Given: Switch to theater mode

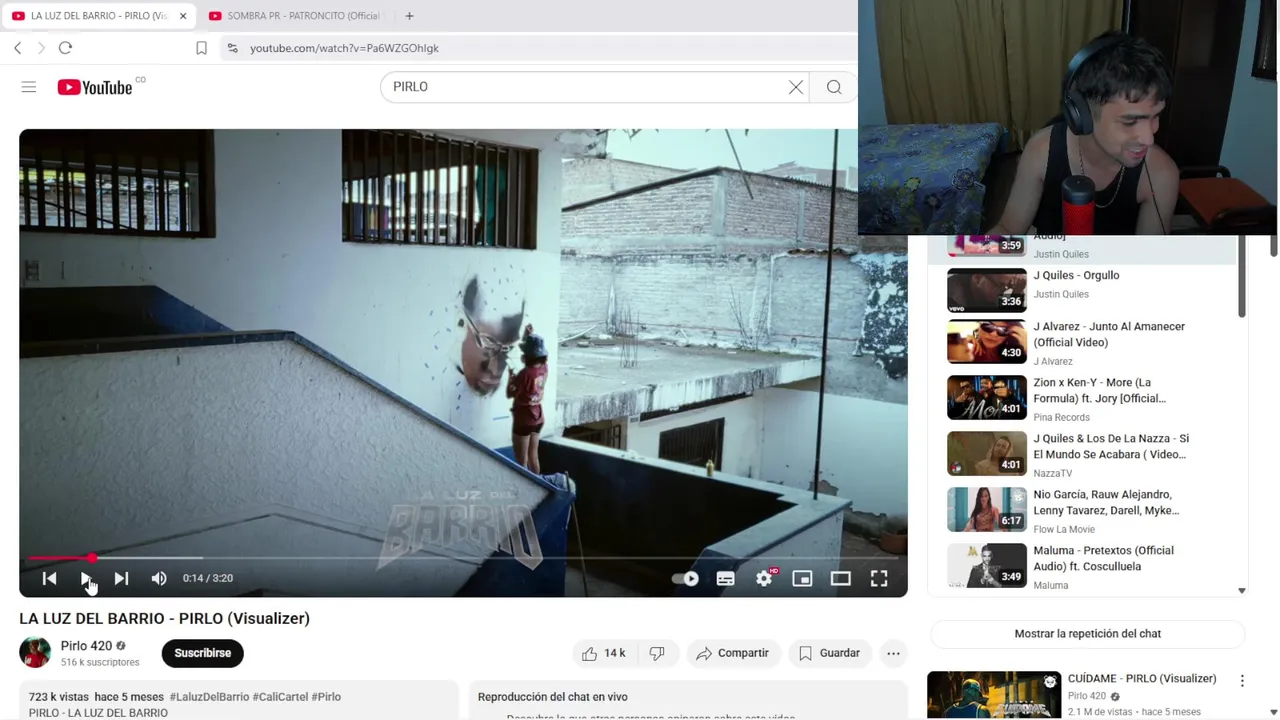Looking at the screenshot, I should [840, 578].
